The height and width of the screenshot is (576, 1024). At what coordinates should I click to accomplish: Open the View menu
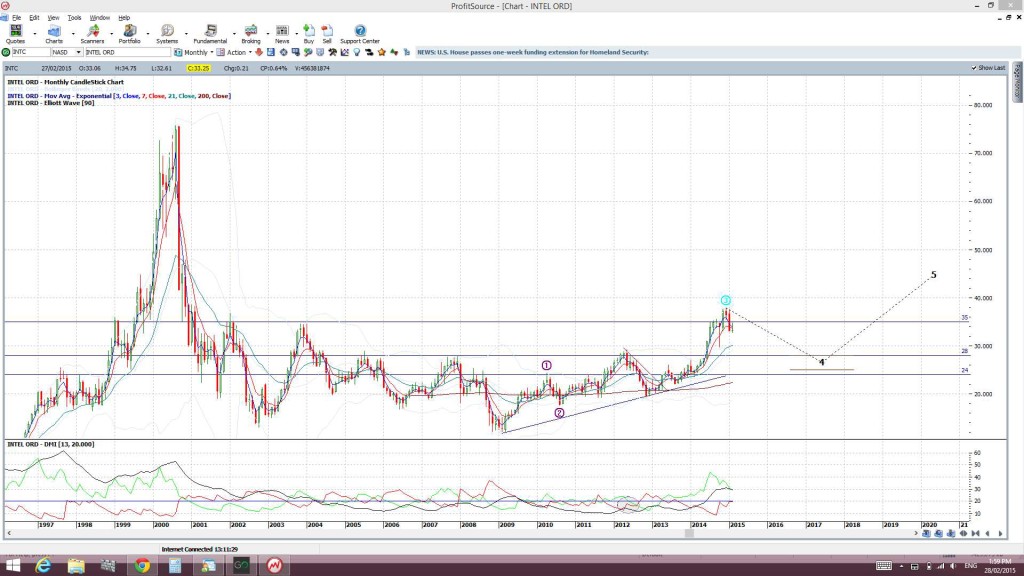(x=54, y=18)
